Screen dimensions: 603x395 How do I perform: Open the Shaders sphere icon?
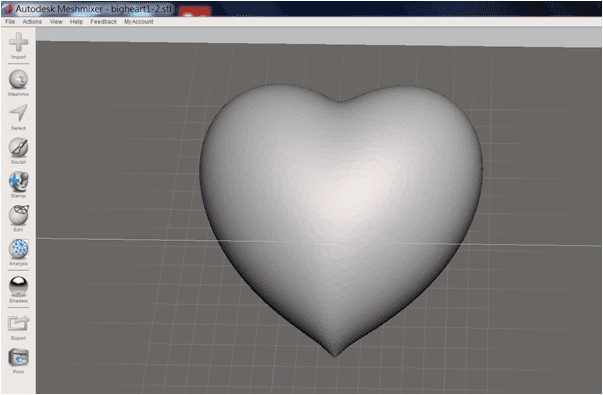tap(18, 286)
